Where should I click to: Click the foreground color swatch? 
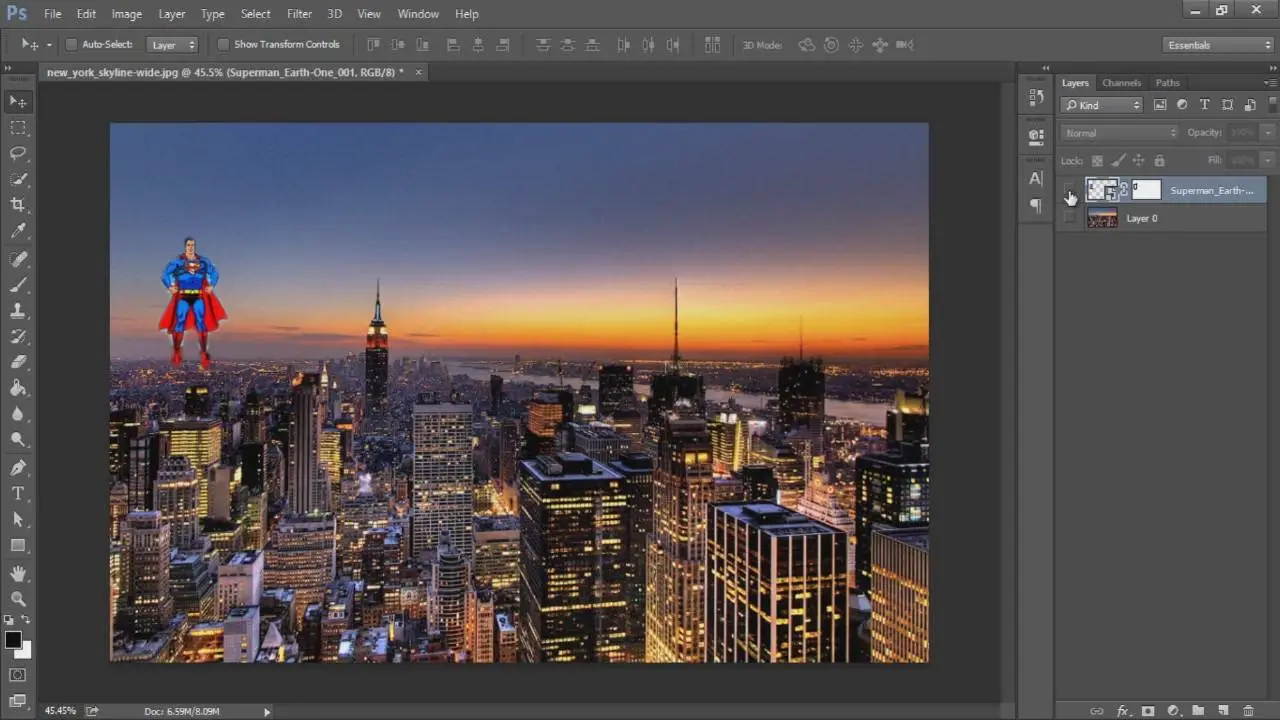click(x=13, y=640)
